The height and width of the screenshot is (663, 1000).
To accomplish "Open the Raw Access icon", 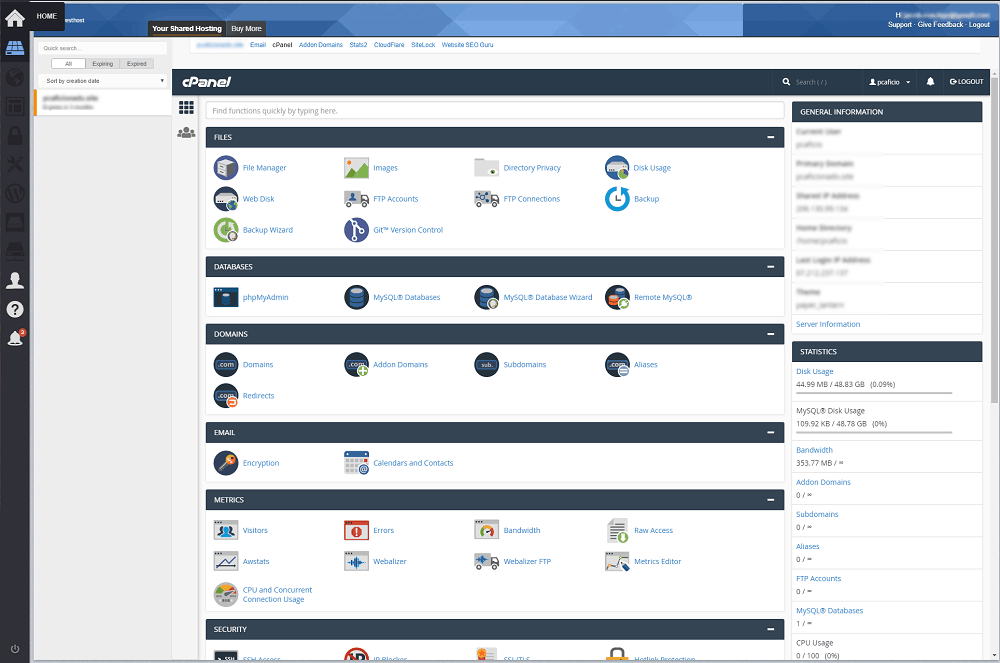I will tap(617, 530).
